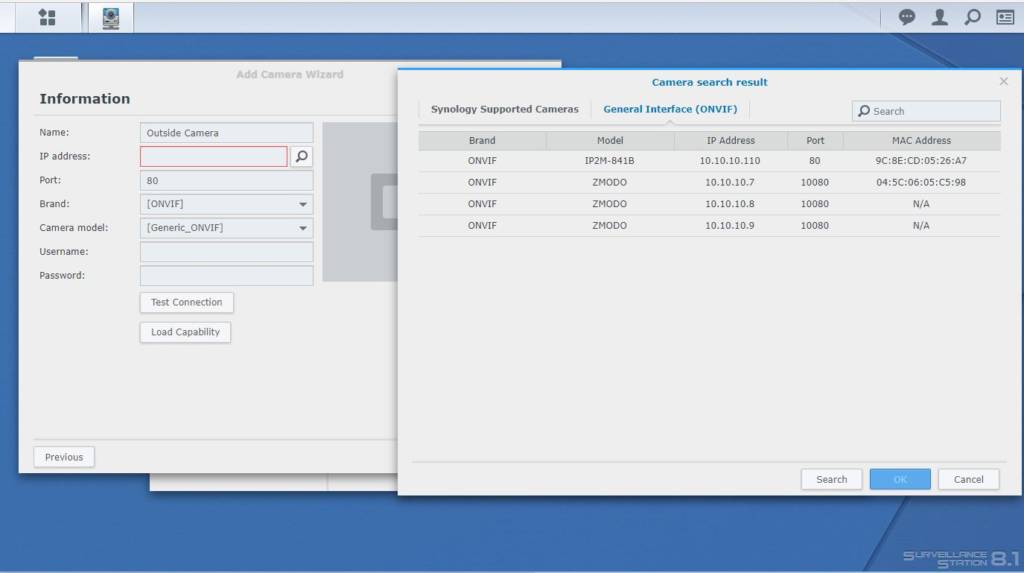Click Search button at dialog bottom
Viewport: 1024px width, 573px height.
(x=831, y=479)
